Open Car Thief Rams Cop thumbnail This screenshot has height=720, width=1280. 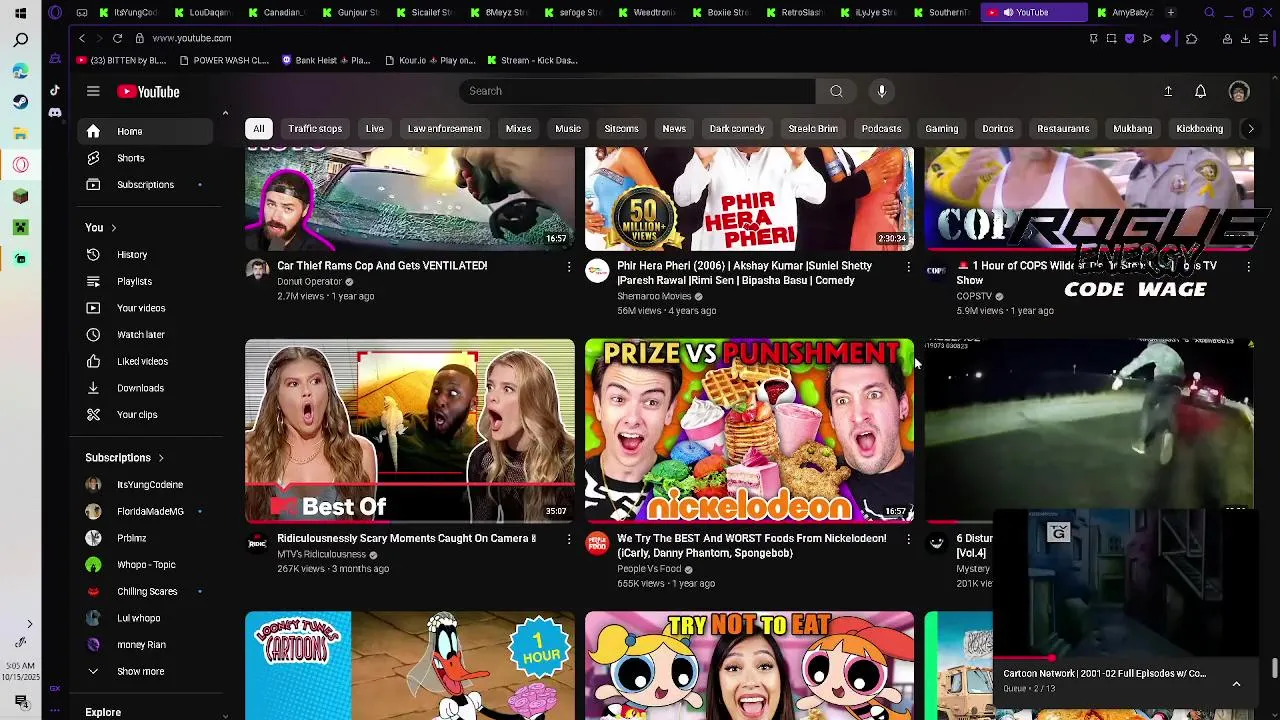[410, 198]
